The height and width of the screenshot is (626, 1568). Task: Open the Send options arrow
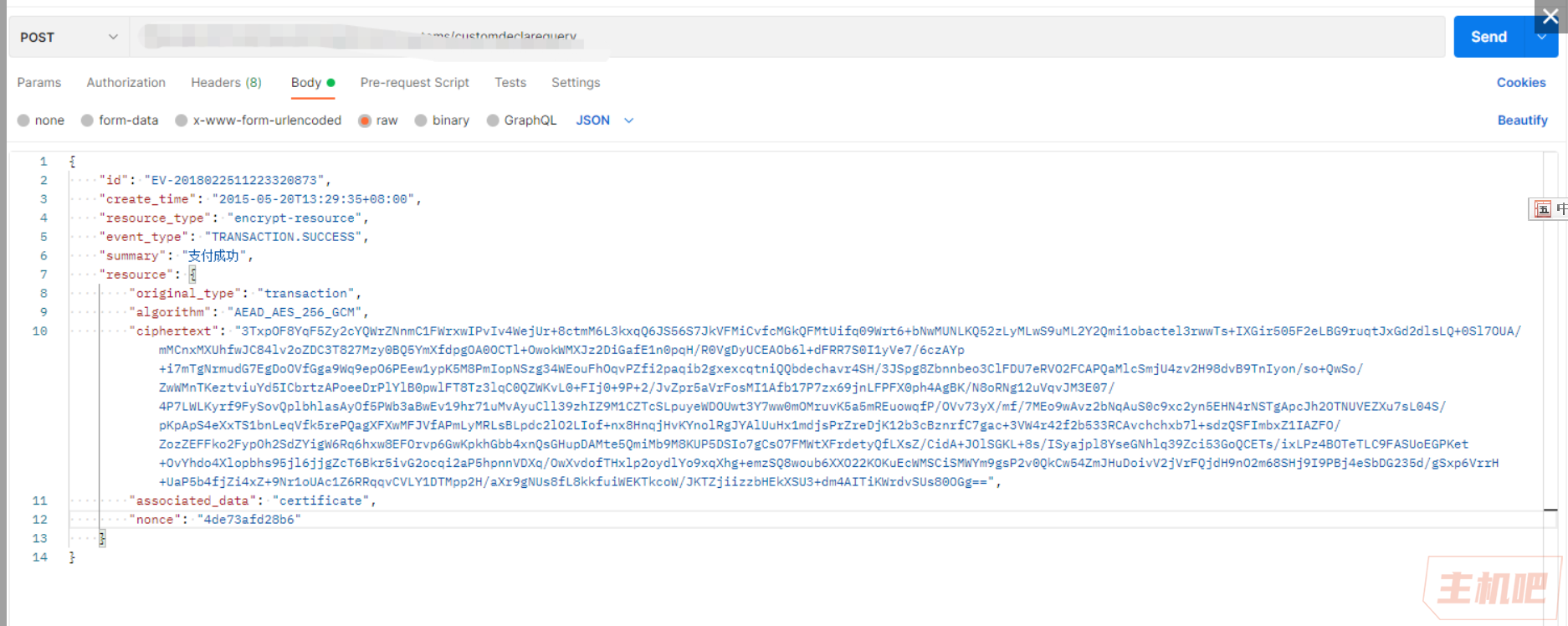click(x=1542, y=38)
